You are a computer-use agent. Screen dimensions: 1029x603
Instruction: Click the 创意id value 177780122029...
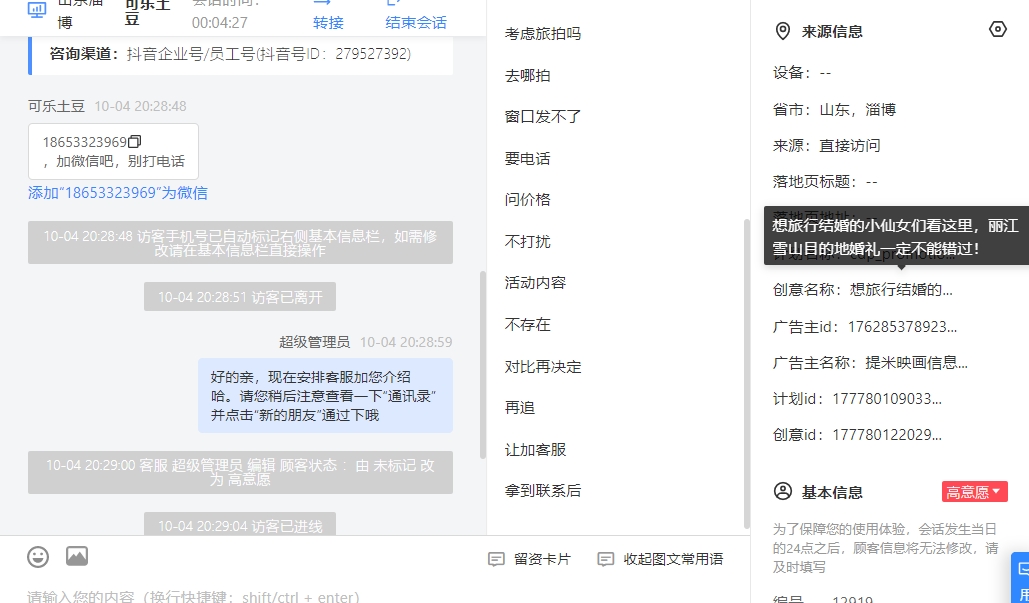pos(887,434)
